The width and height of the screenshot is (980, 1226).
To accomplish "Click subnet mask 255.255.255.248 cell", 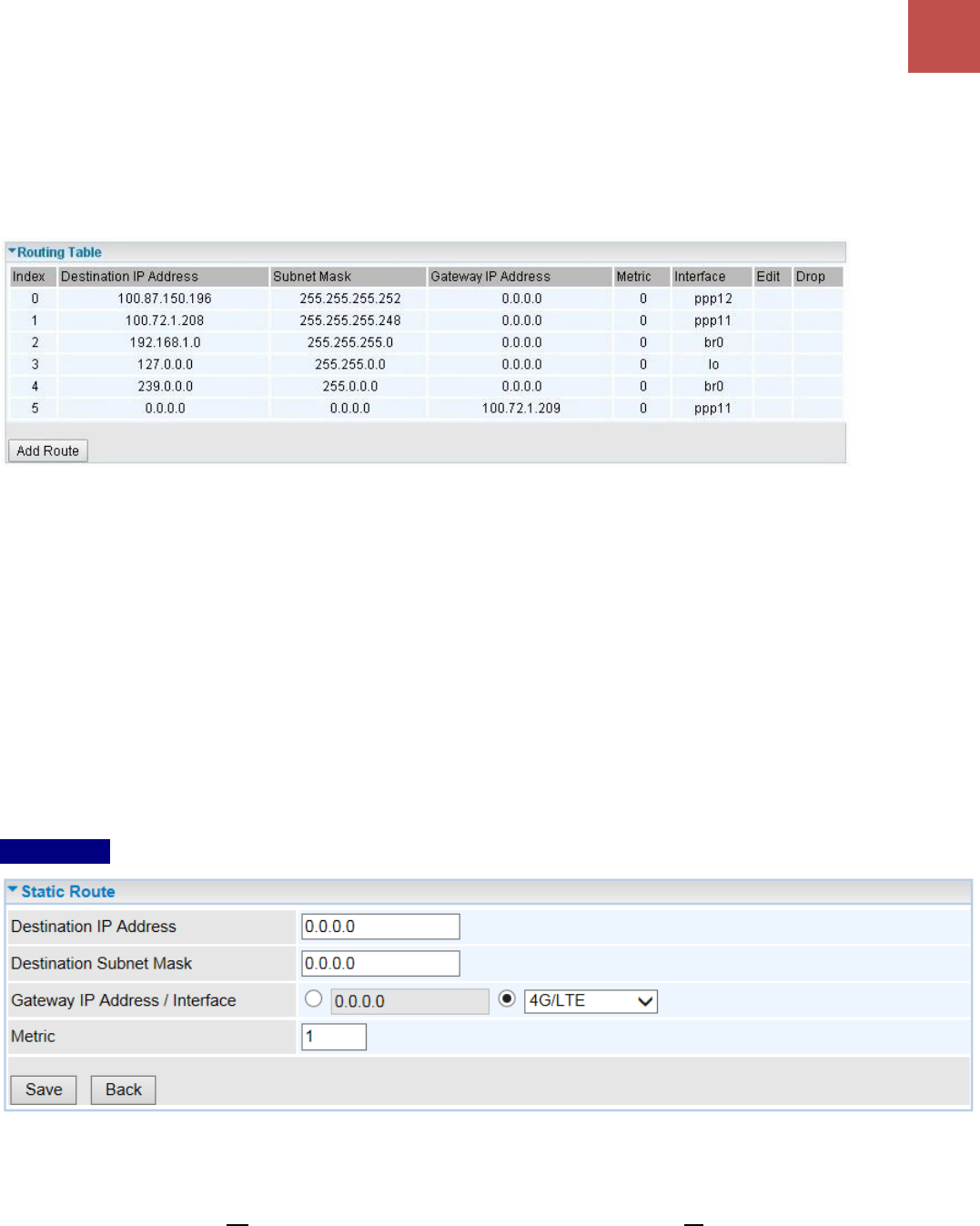I will click(350, 320).
